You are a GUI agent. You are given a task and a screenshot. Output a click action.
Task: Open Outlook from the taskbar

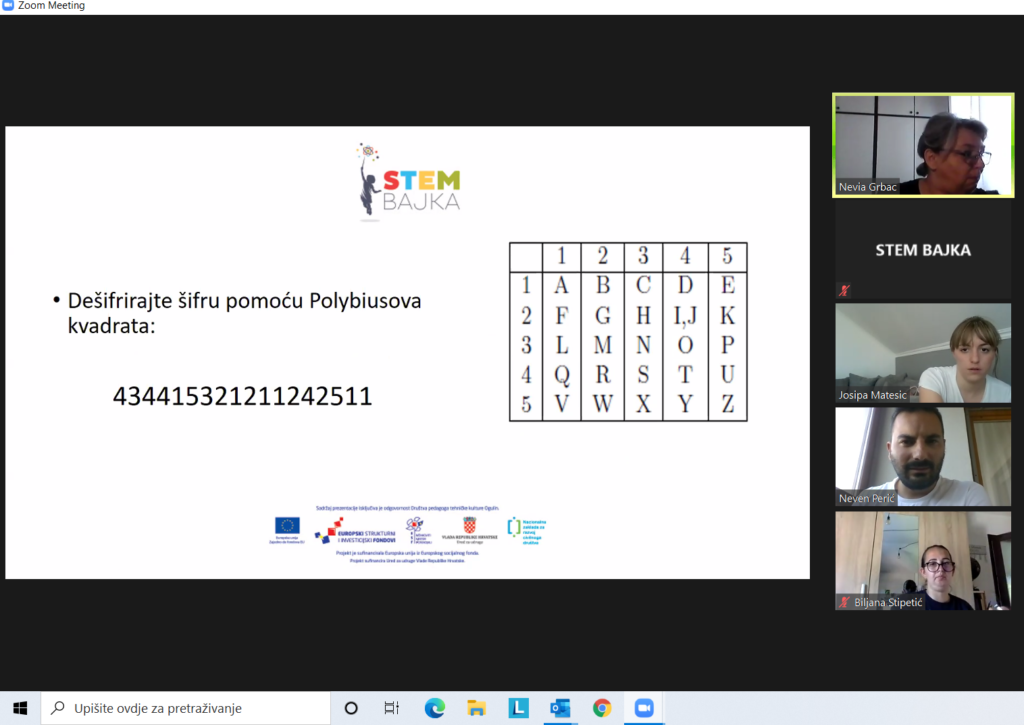[560, 708]
